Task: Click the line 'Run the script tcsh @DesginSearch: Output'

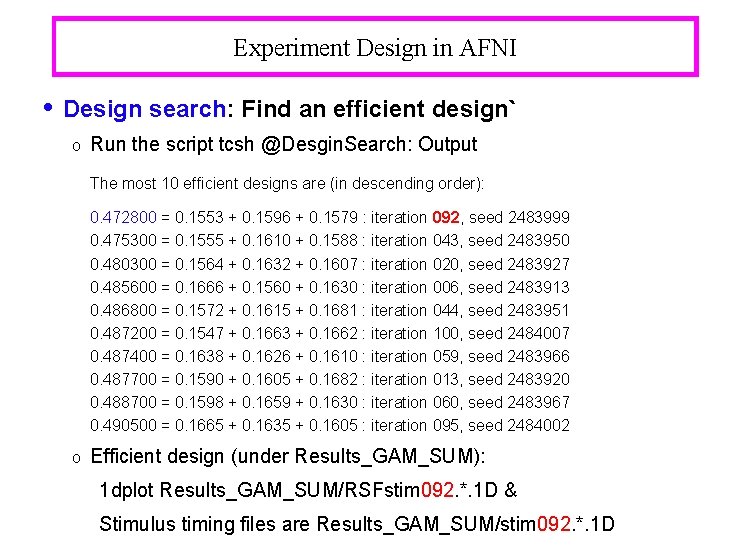Action: 284,144
